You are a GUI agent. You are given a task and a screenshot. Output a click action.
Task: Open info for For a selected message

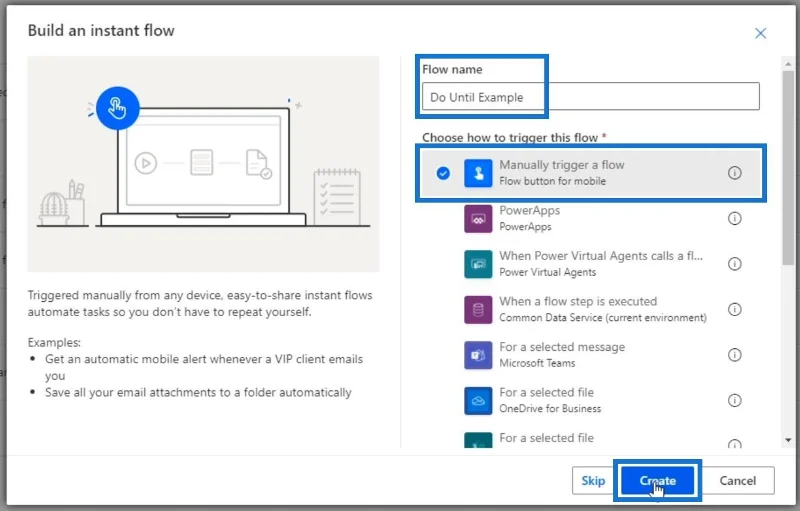click(x=734, y=354)
